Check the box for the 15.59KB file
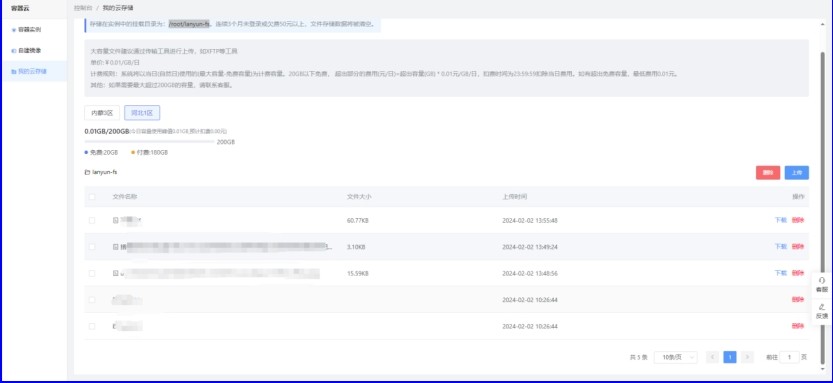 (x=92, y=273)
